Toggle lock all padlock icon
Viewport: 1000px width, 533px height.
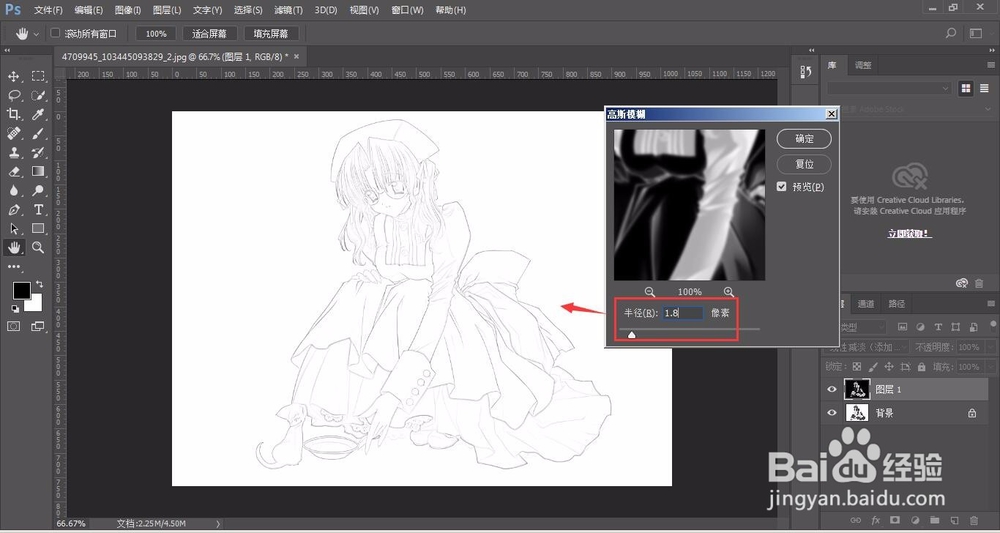pyautogui.click(x=922, y=367)
